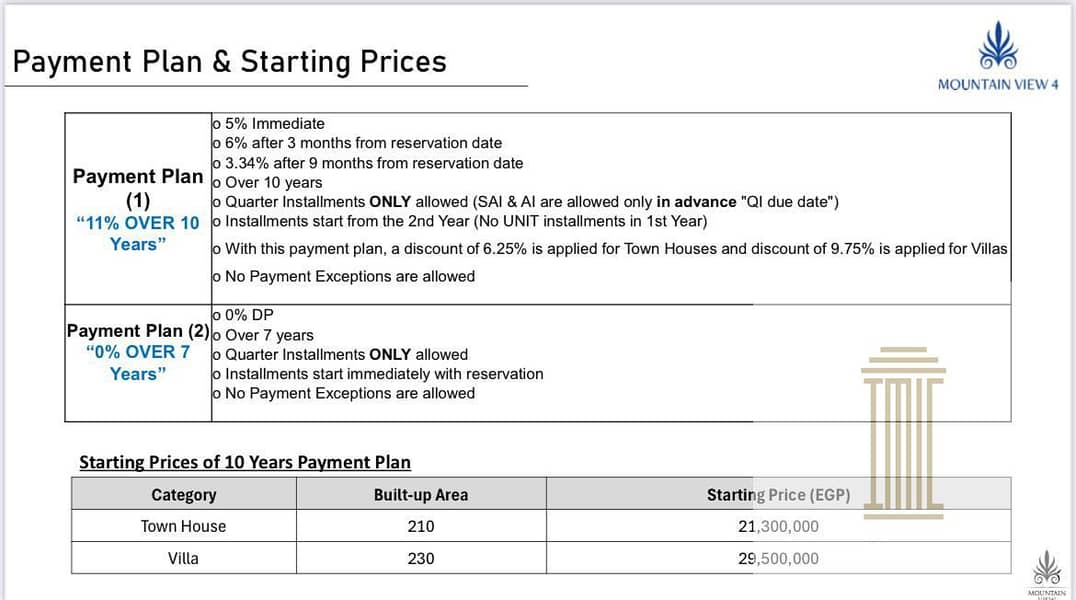Click the 230 built-up area cell
Image resolution: width=1076 pixels, height=600 pixels.
[421, 558]
